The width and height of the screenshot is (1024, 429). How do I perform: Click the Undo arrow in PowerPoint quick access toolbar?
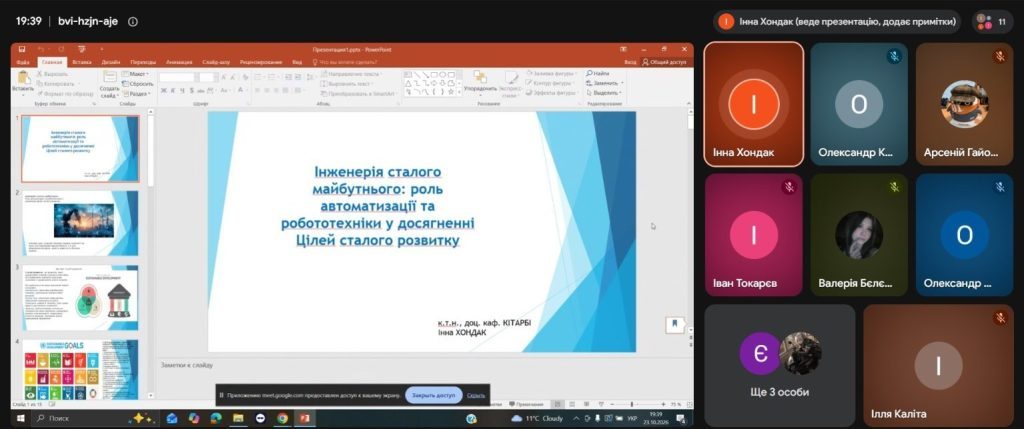click(x=40, y=49)
